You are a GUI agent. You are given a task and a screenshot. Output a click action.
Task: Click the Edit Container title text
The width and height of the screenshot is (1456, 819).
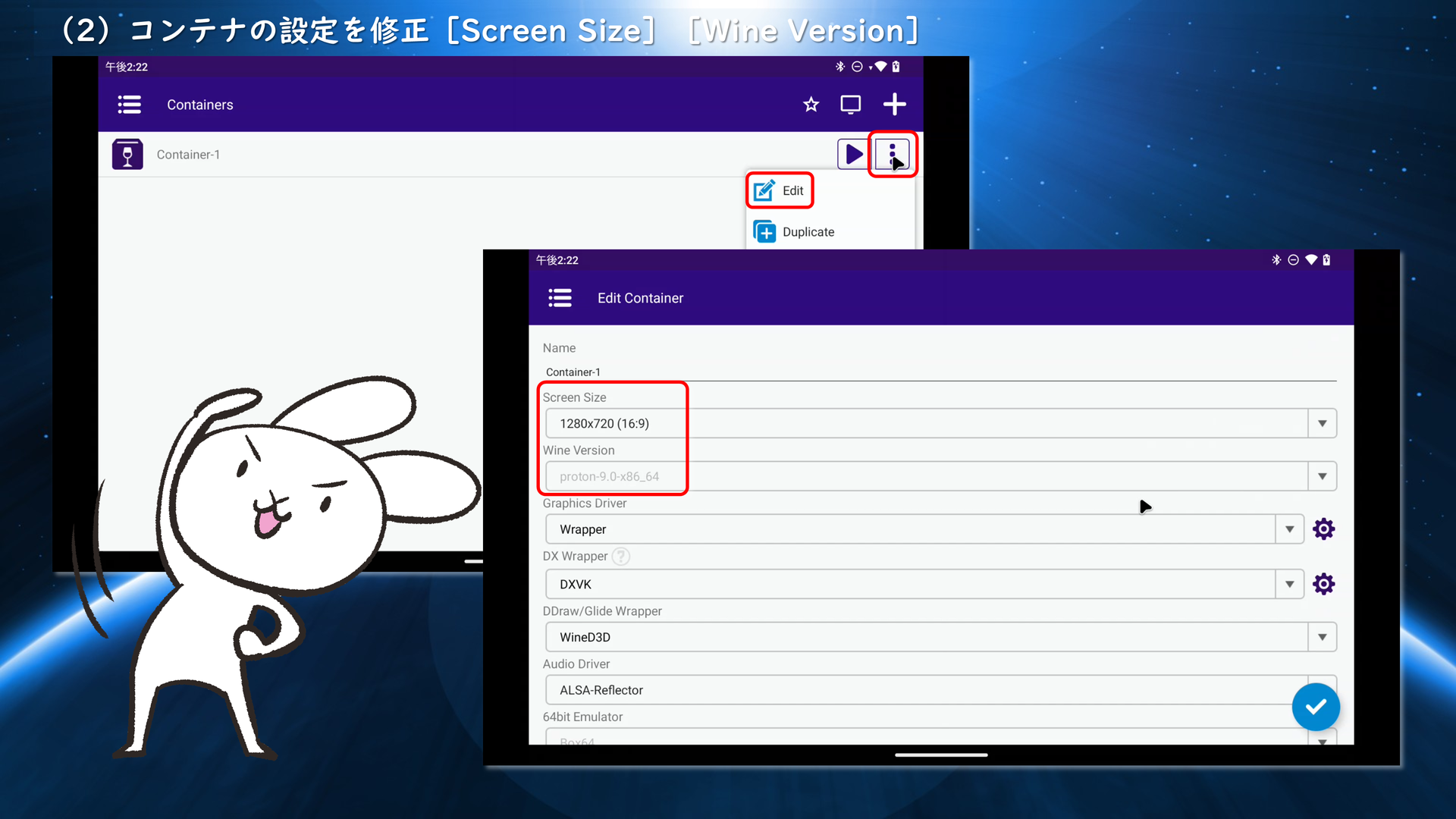coord(640,298)
